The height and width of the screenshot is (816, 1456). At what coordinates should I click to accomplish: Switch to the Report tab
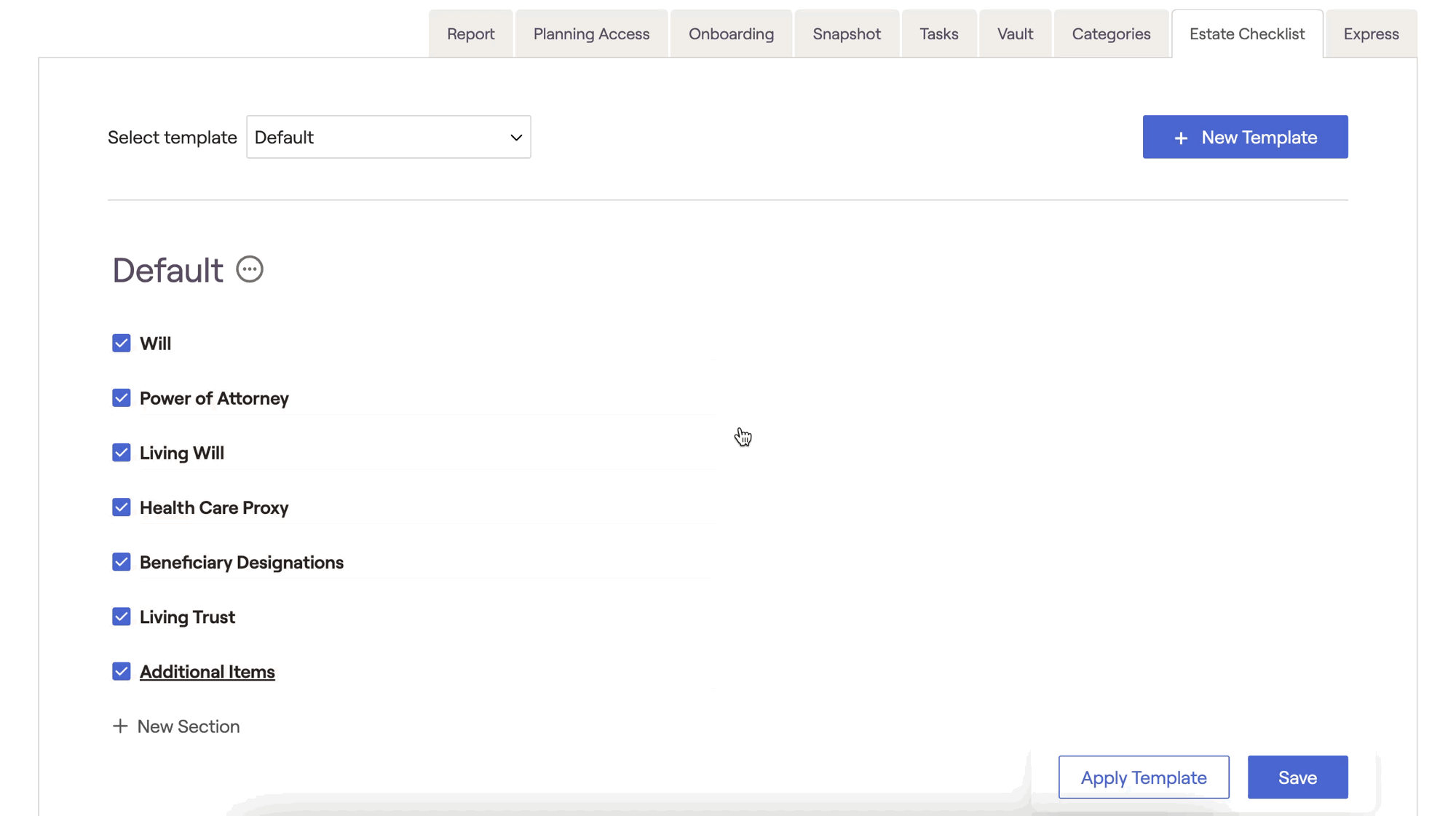click(470, 34)
